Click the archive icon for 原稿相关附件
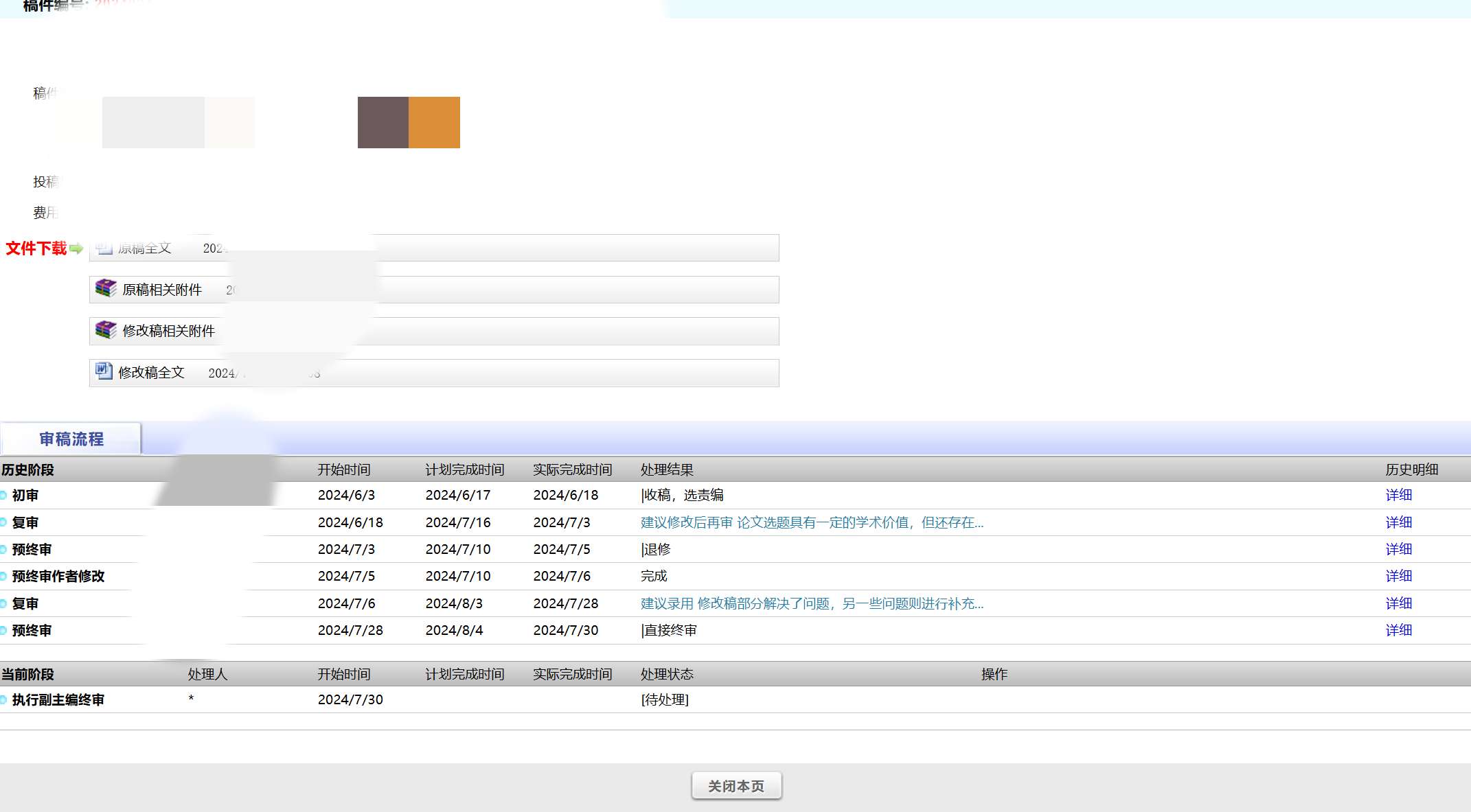Screen dimensions: 1471x812 pos(106,288)
